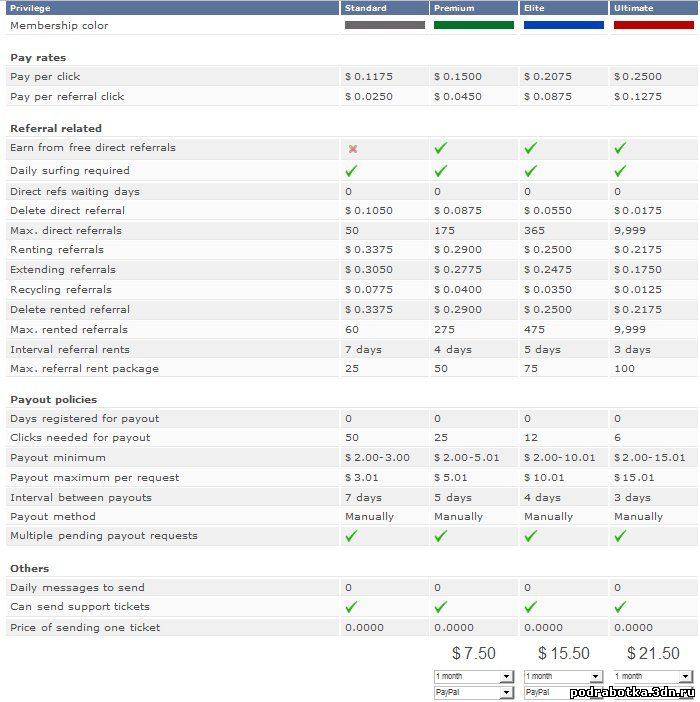This screenshot has width=700, height=702.
Task: Open the Premium PayPal payment method dropdown
Action: (473, 692)
